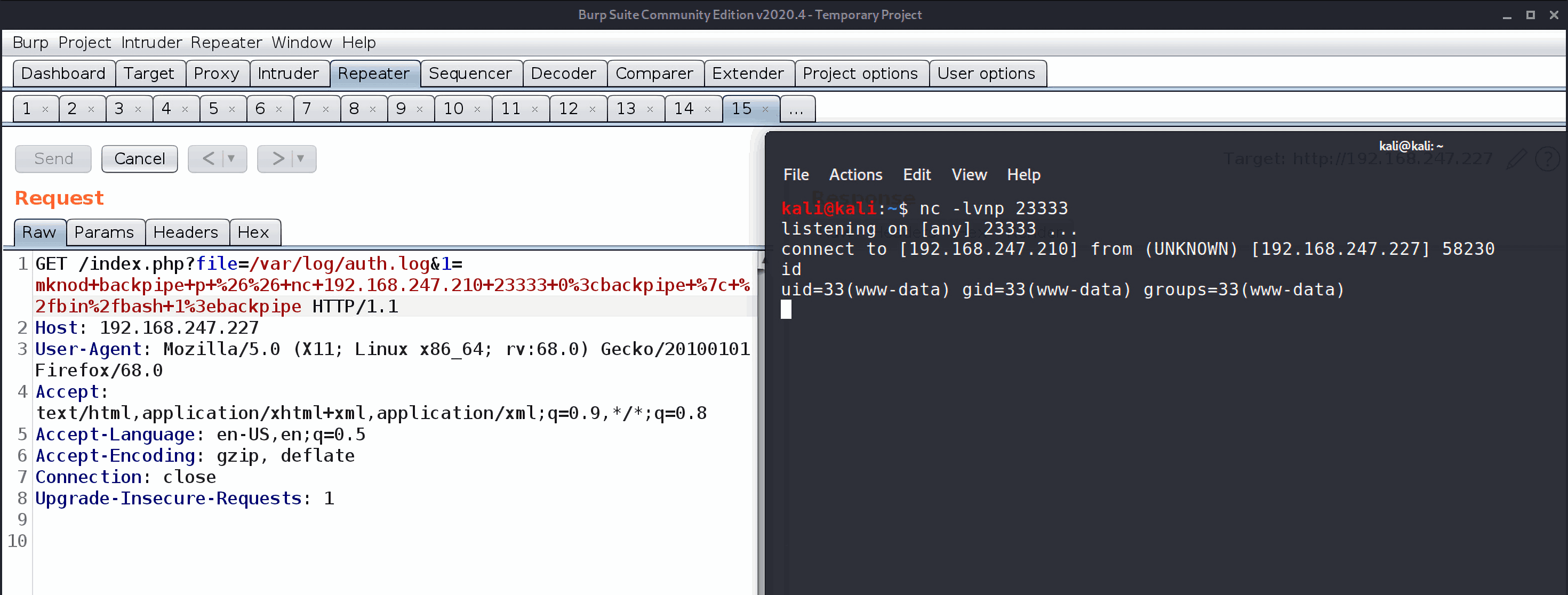Select the Raw request view tab

click(39, 232)
